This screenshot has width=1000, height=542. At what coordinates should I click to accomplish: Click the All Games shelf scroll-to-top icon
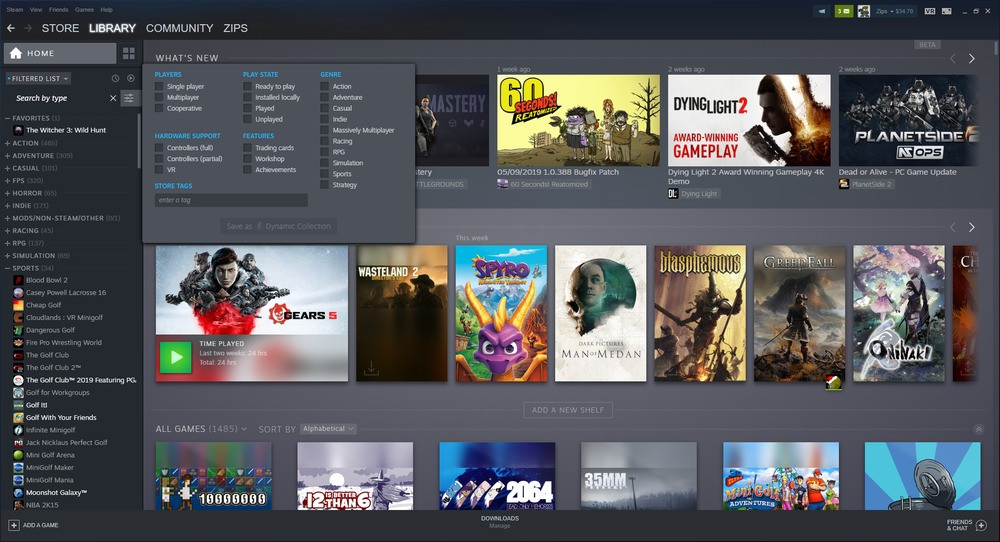tap(978, 430)
